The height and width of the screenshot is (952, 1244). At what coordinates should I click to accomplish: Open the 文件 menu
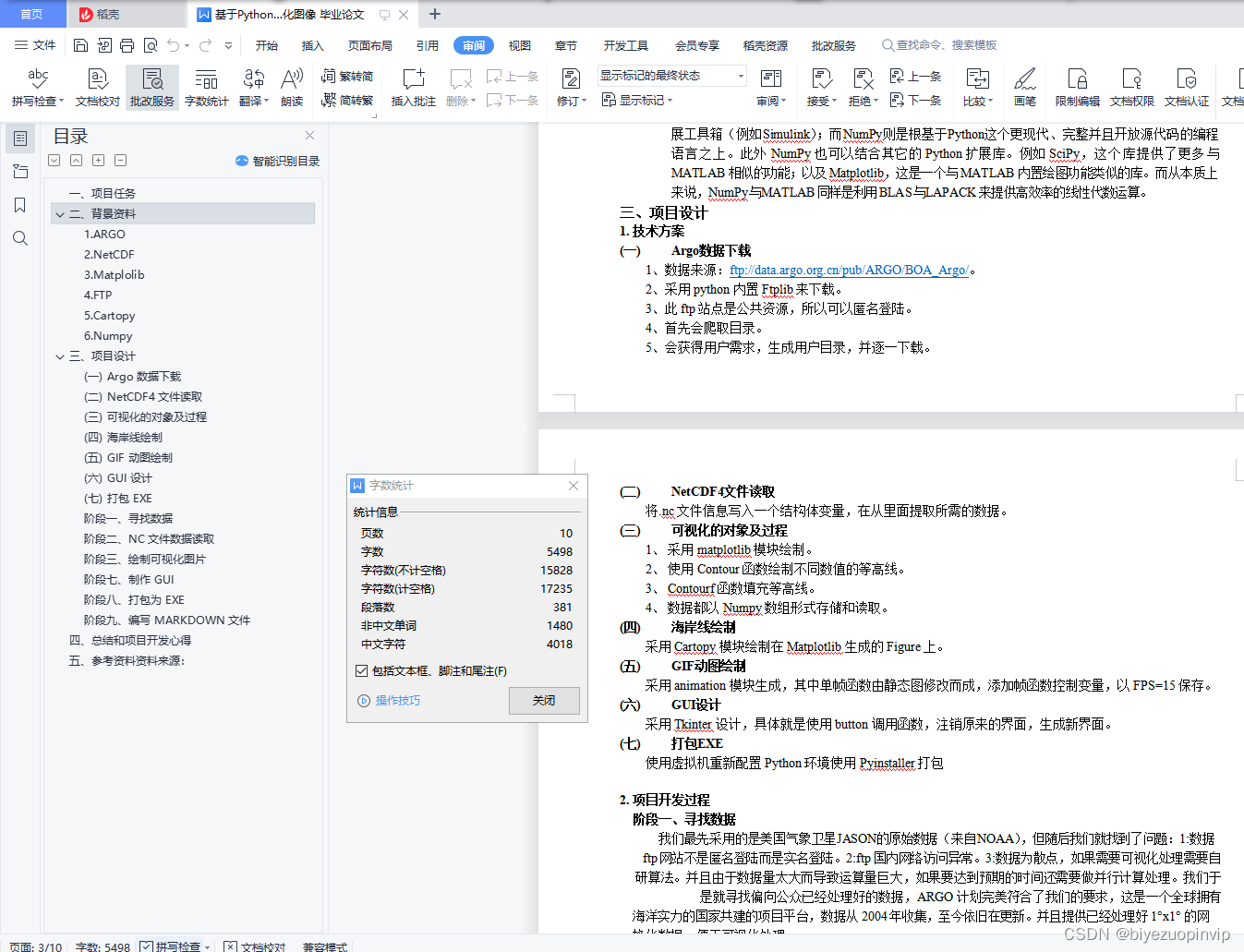(35, 45)
